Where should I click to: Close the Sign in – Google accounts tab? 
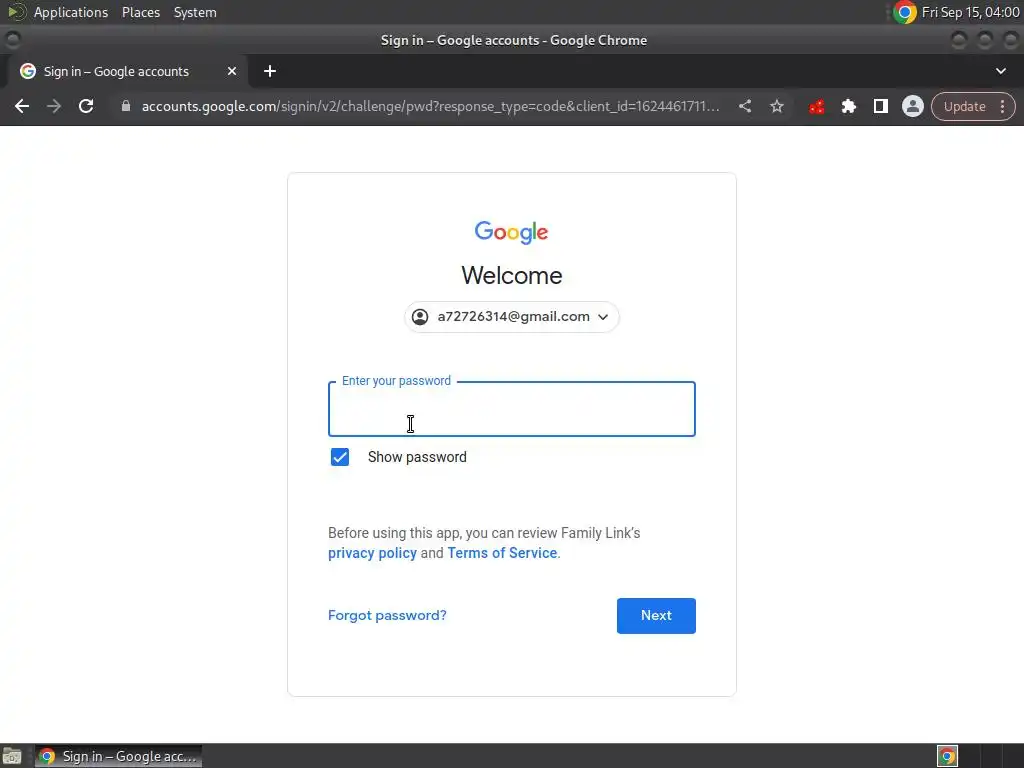232,71
